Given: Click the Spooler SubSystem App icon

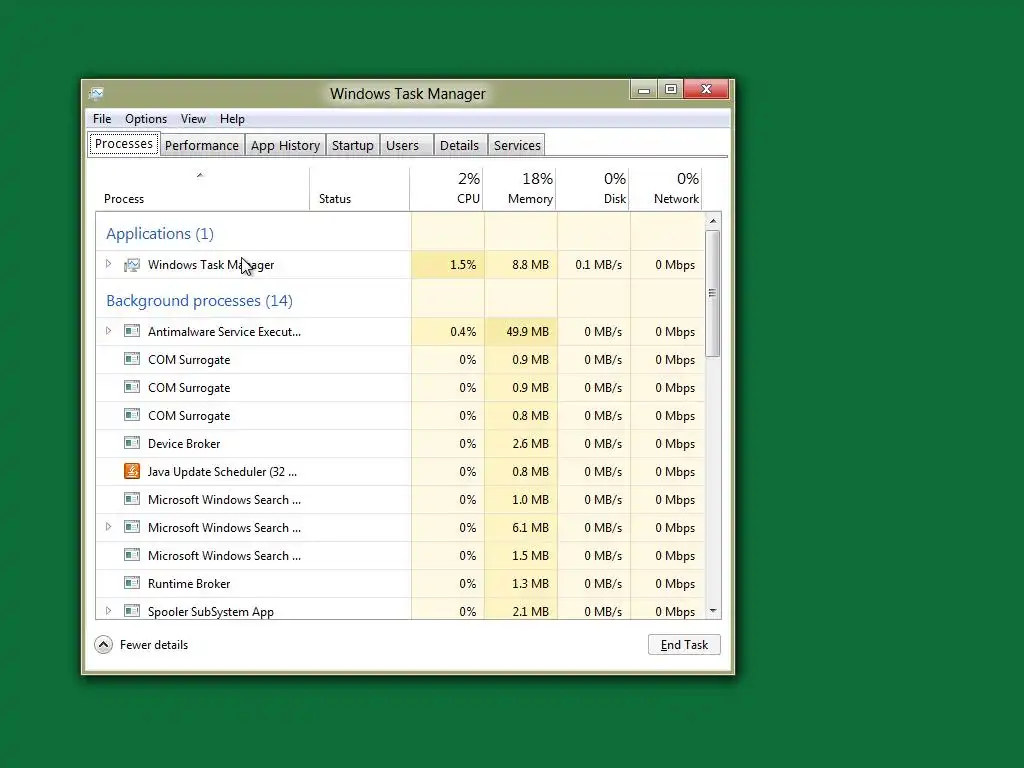Looking at the screenshot, I should [132, 611].
